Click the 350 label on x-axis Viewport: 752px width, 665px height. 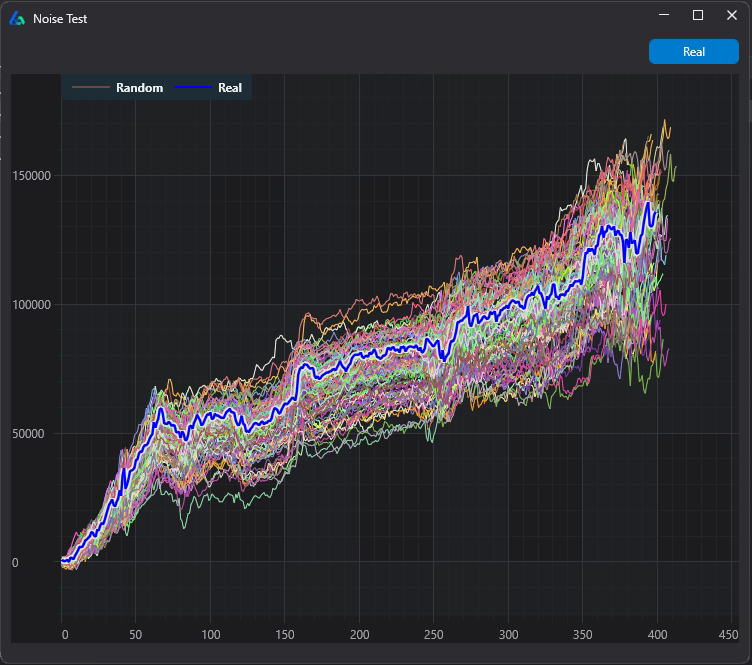point(581,635)
